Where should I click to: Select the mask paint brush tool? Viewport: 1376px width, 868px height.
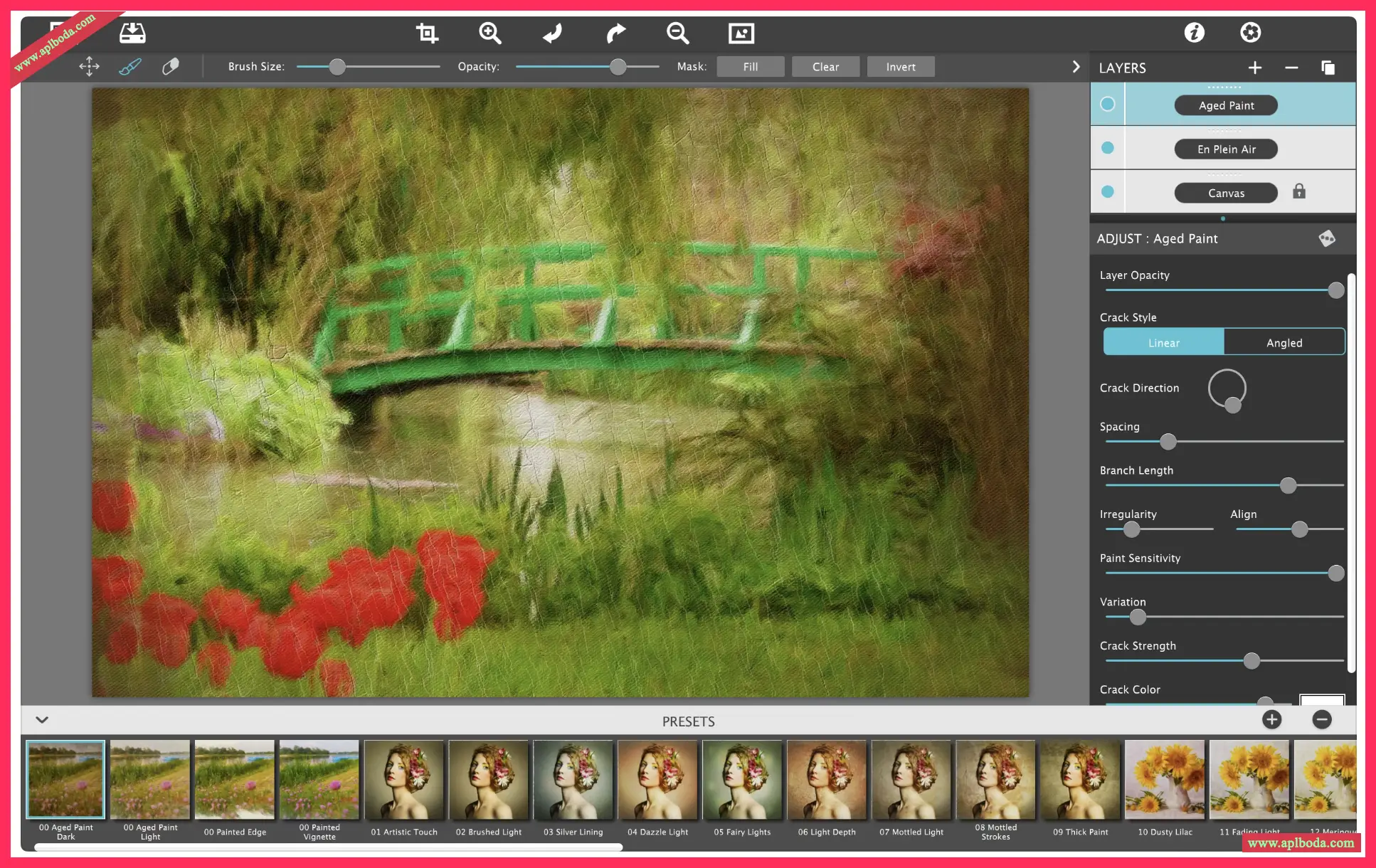(x=129, y=67)
